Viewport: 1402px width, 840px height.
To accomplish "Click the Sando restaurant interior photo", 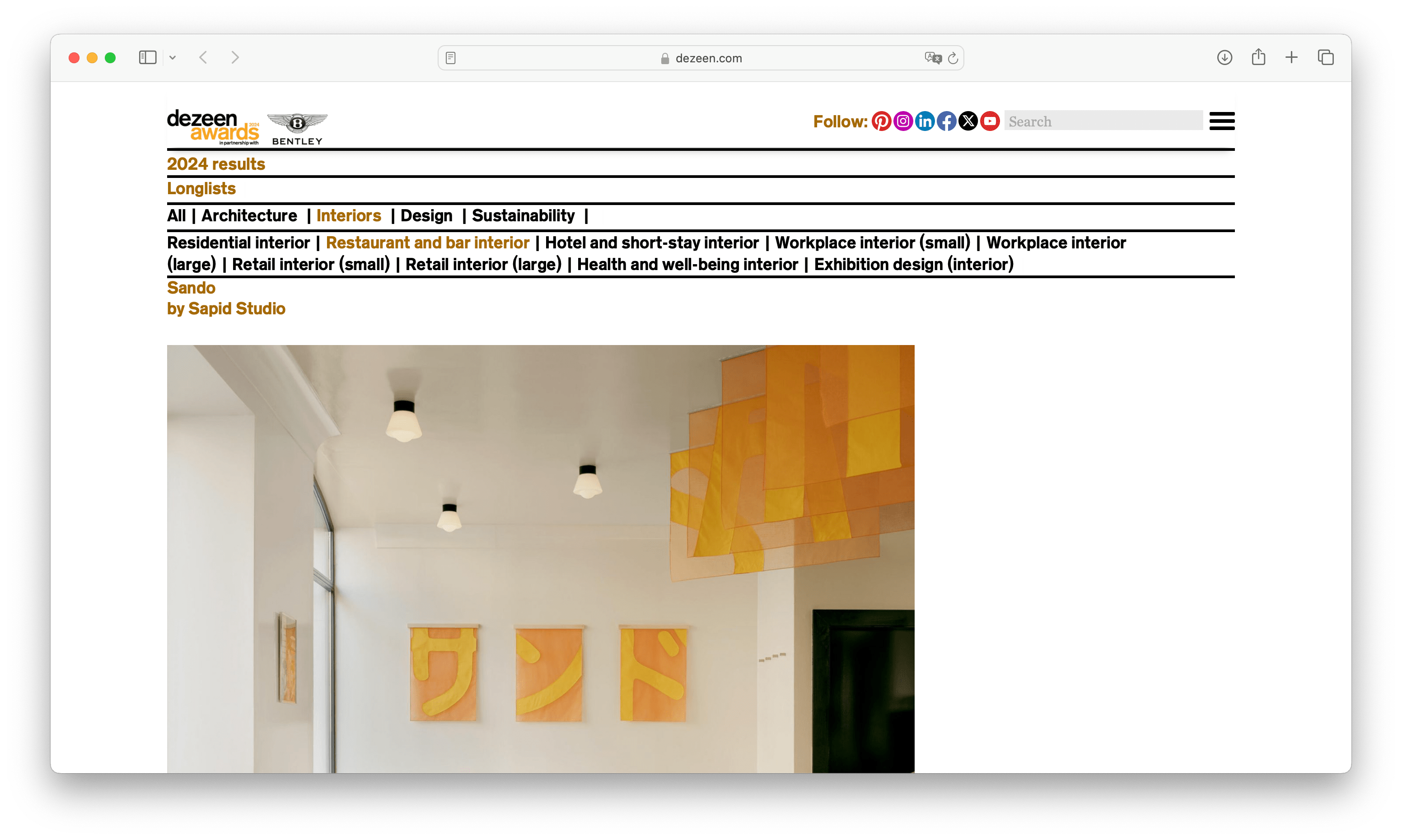I will (x=540, y=558).
